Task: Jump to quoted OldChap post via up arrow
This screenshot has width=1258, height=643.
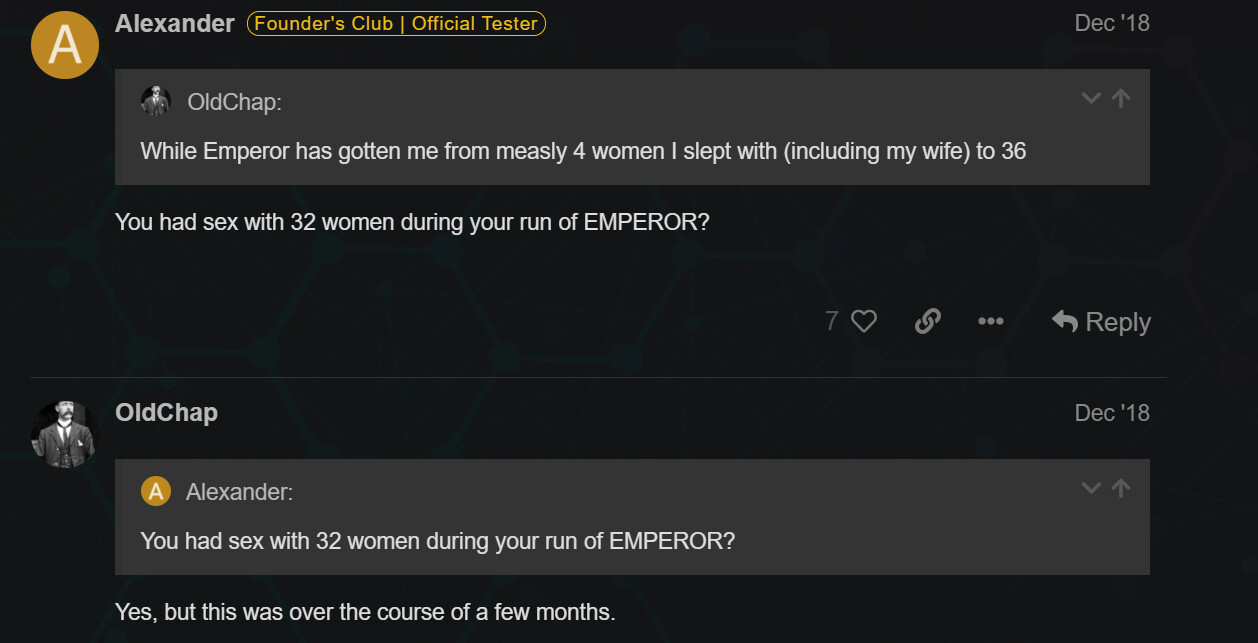Action: pos(1121,98)
